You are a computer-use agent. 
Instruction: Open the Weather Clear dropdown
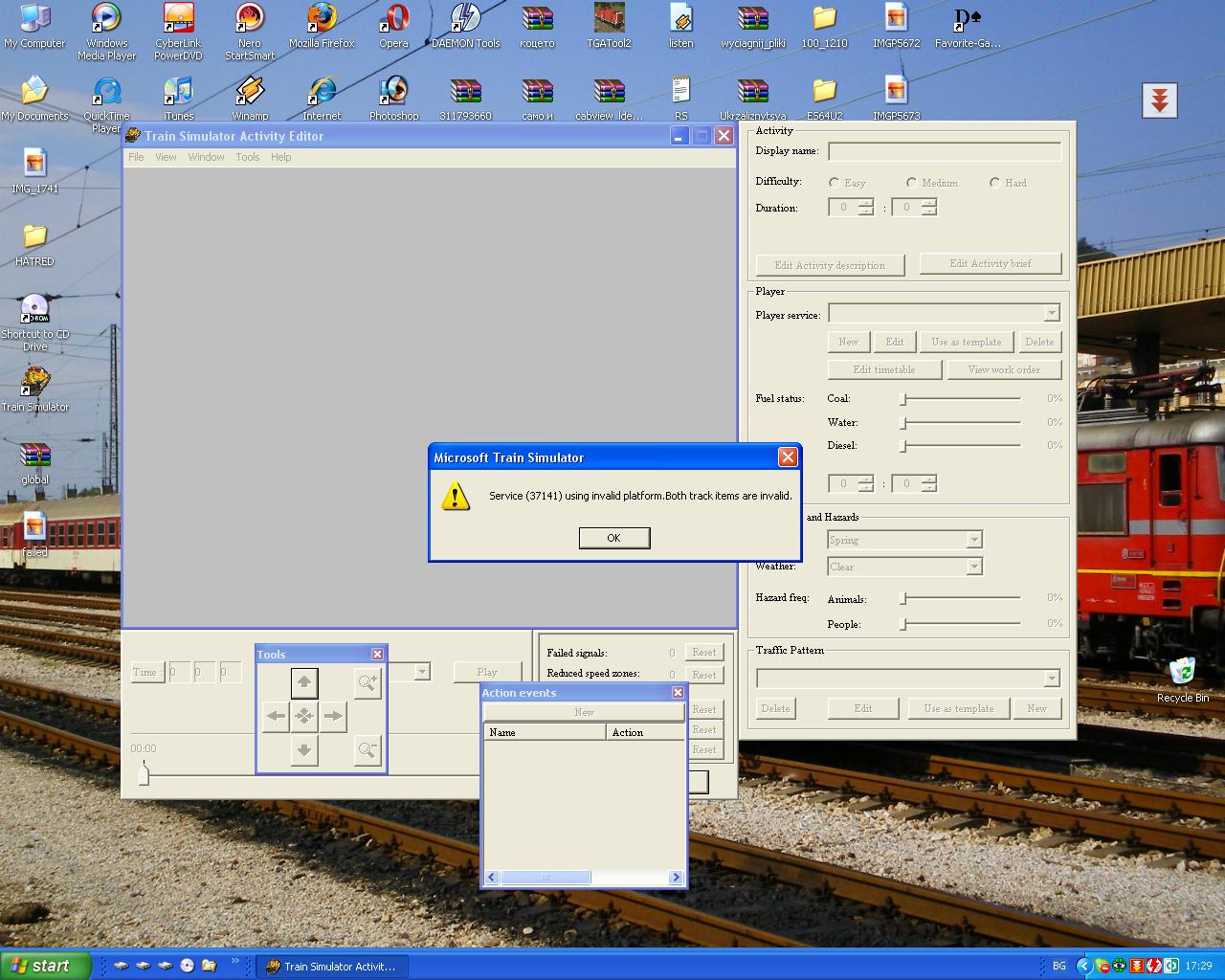point(974,567)
